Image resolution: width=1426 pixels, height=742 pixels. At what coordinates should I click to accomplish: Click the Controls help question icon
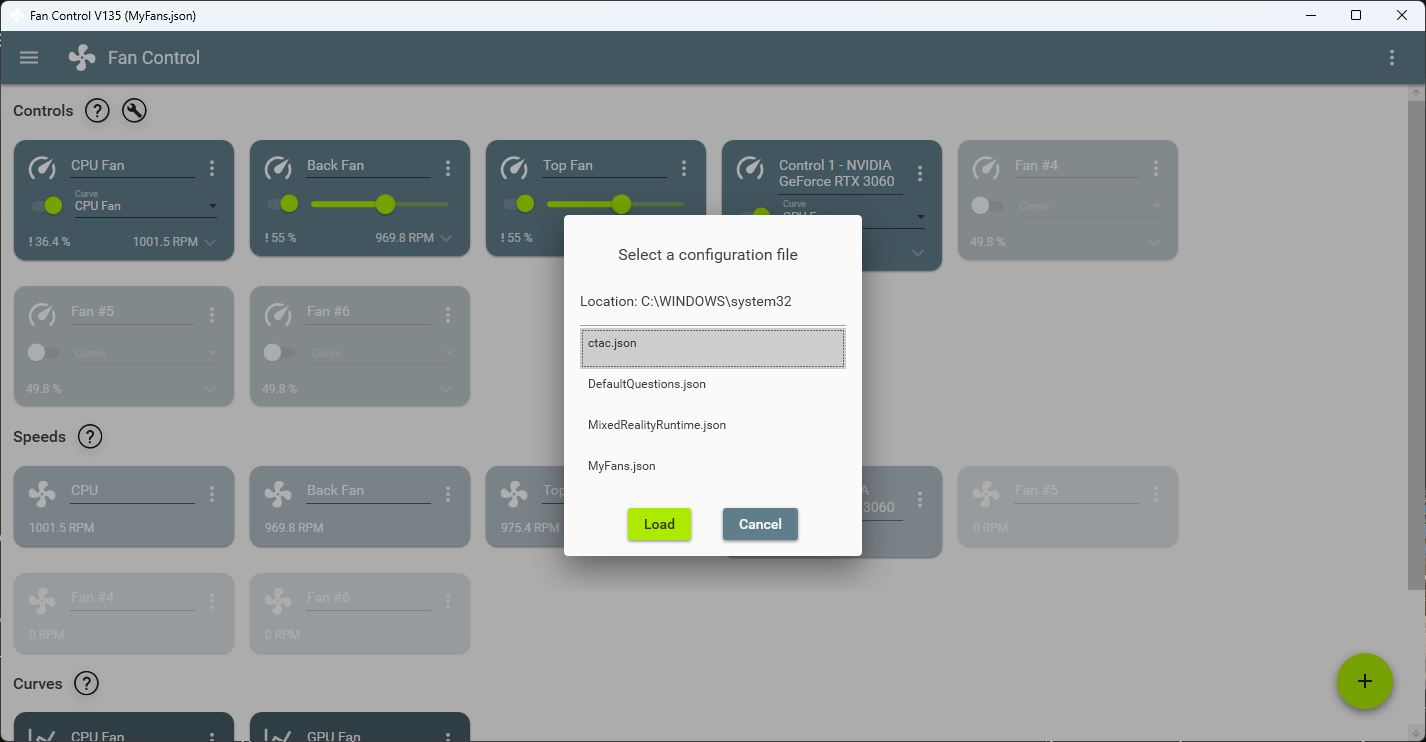point(96,110)
